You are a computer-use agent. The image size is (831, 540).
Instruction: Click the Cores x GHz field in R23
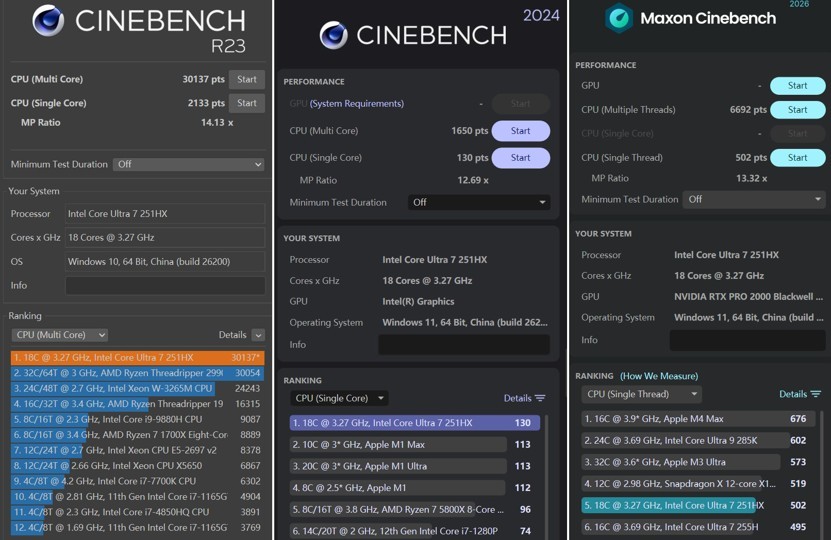165,237
